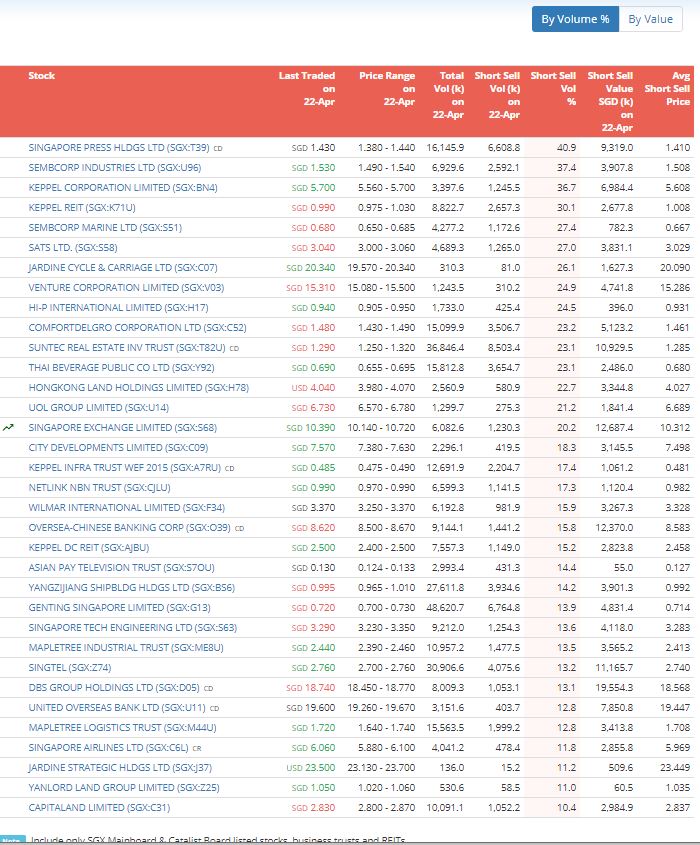Open Netlink NBN Trust (SGX:CJLU) link
The height and width of the screenshot is (845, 700).
pos(99,487)
